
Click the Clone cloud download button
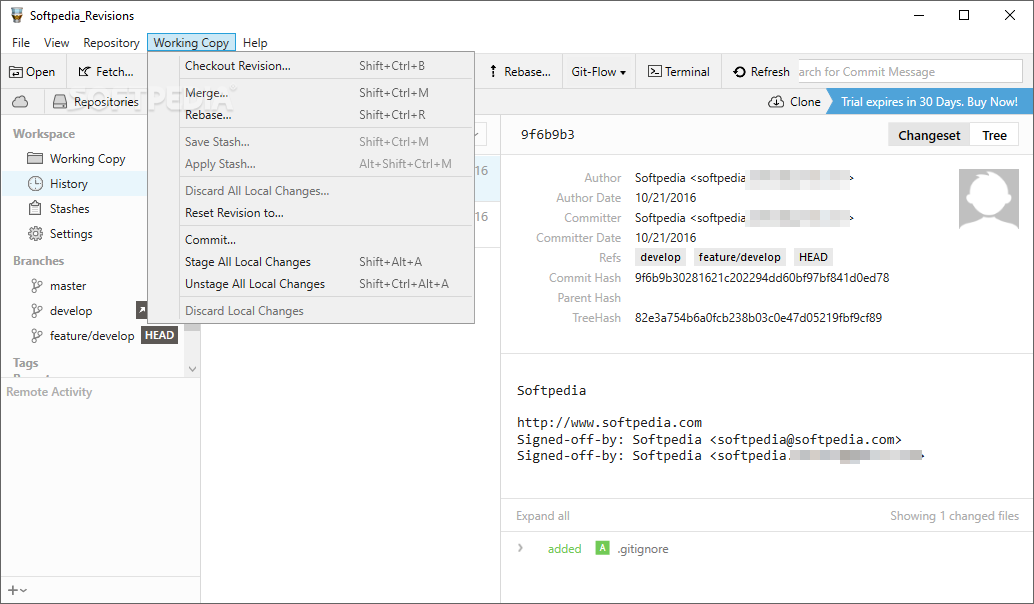click(795, 102)
